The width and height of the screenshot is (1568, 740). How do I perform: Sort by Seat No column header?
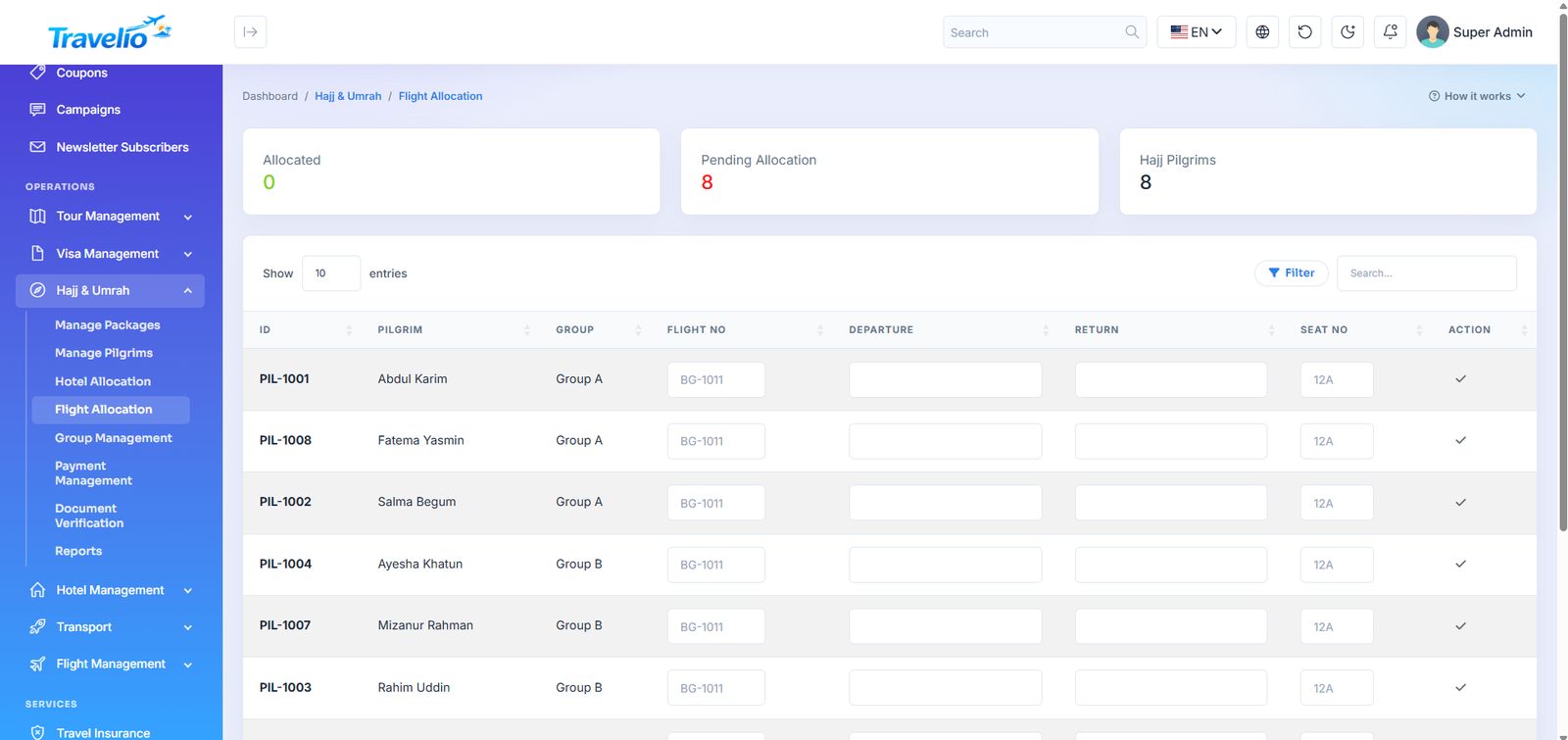1324,330
